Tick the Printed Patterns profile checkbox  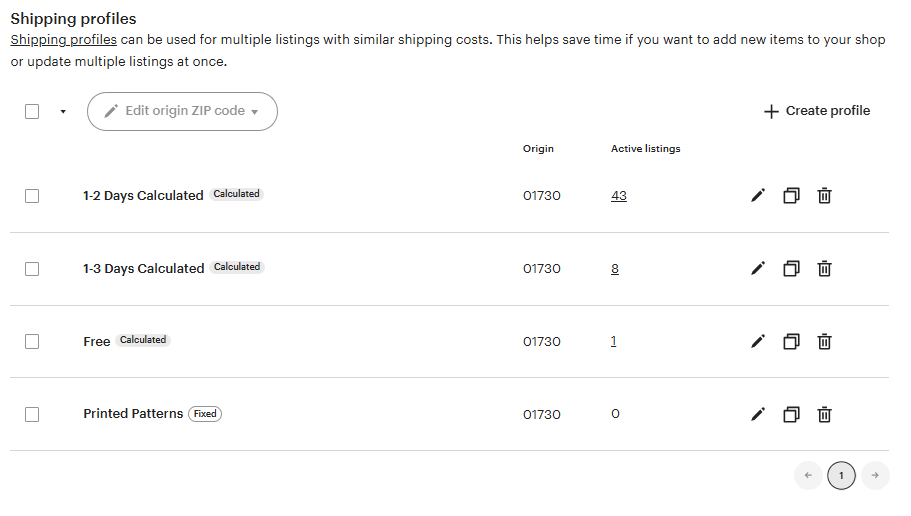32,414
